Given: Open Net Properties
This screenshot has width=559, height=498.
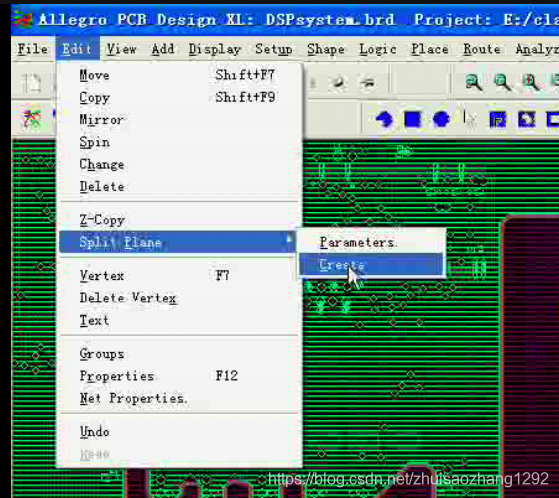Looking at the screenshot, I should click(x=179, y=398).
